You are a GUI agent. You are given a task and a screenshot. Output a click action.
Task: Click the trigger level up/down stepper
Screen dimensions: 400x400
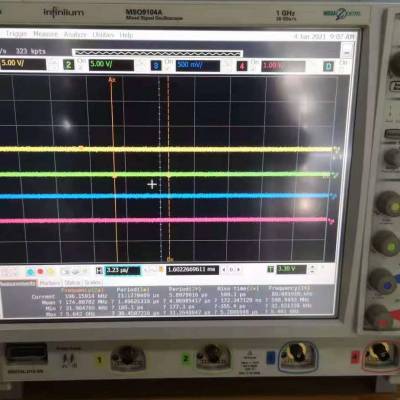point(312,269)
